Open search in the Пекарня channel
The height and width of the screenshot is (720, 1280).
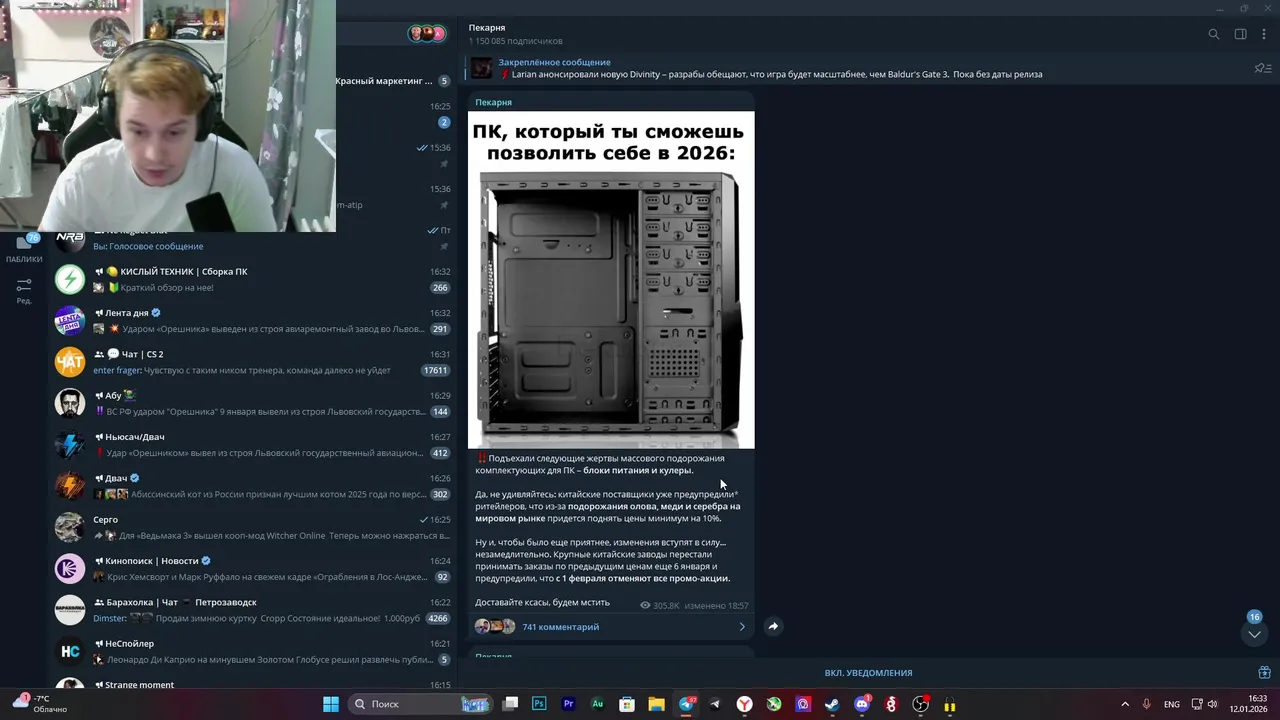[1214, 34]
